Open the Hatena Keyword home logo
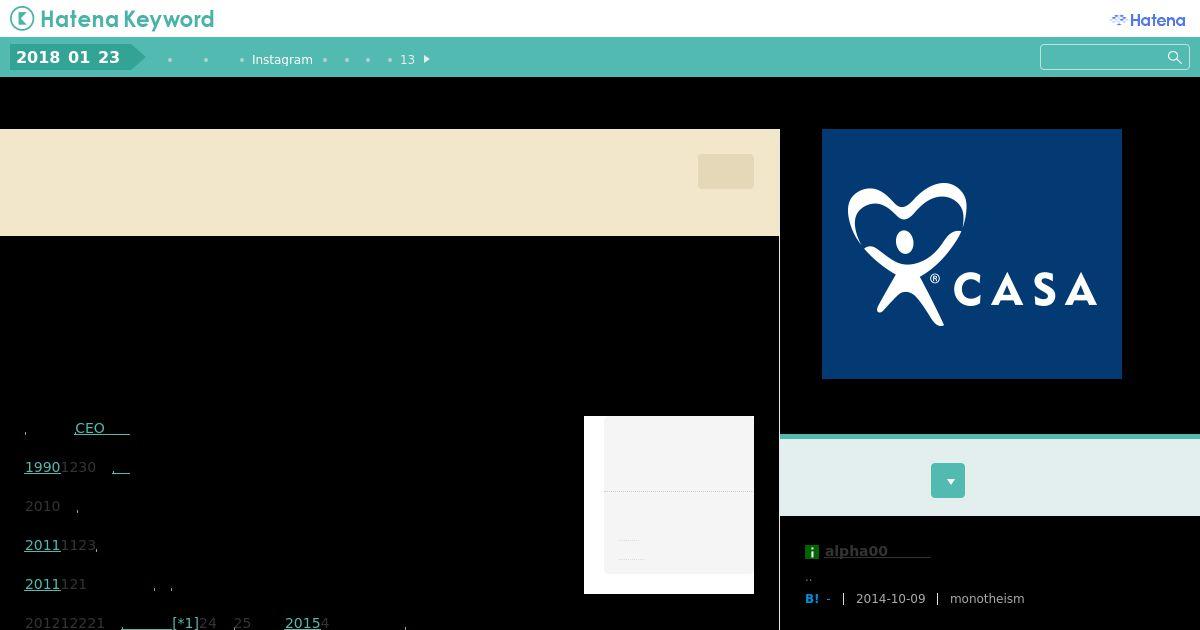The width and height of the screenshot is (1200, 630). pyautogui.click(x=112, y=19)
